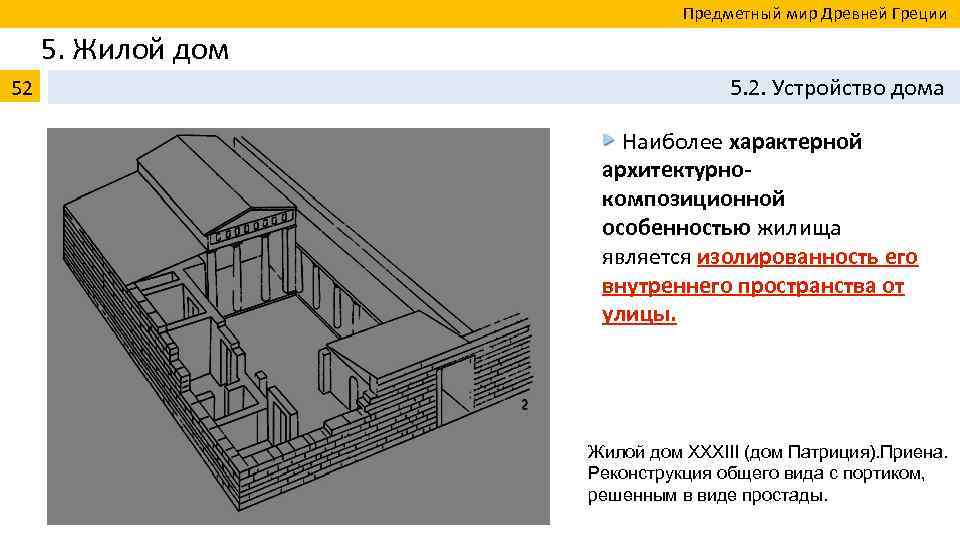Image resolution: width=960 pixels, height=540 pixels.
Task: Click the caption line "Реконструкция общего вида с портиком,"
Action: click(756, 474)
